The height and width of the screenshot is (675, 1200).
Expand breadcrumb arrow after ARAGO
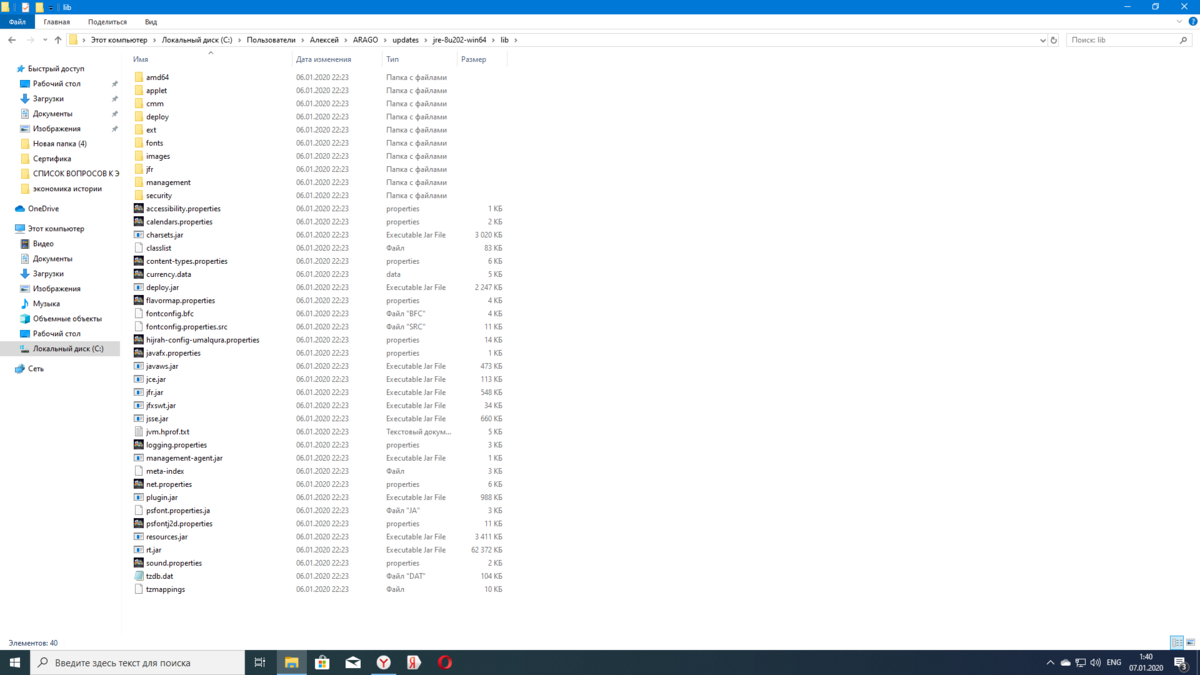click(385, 40)
